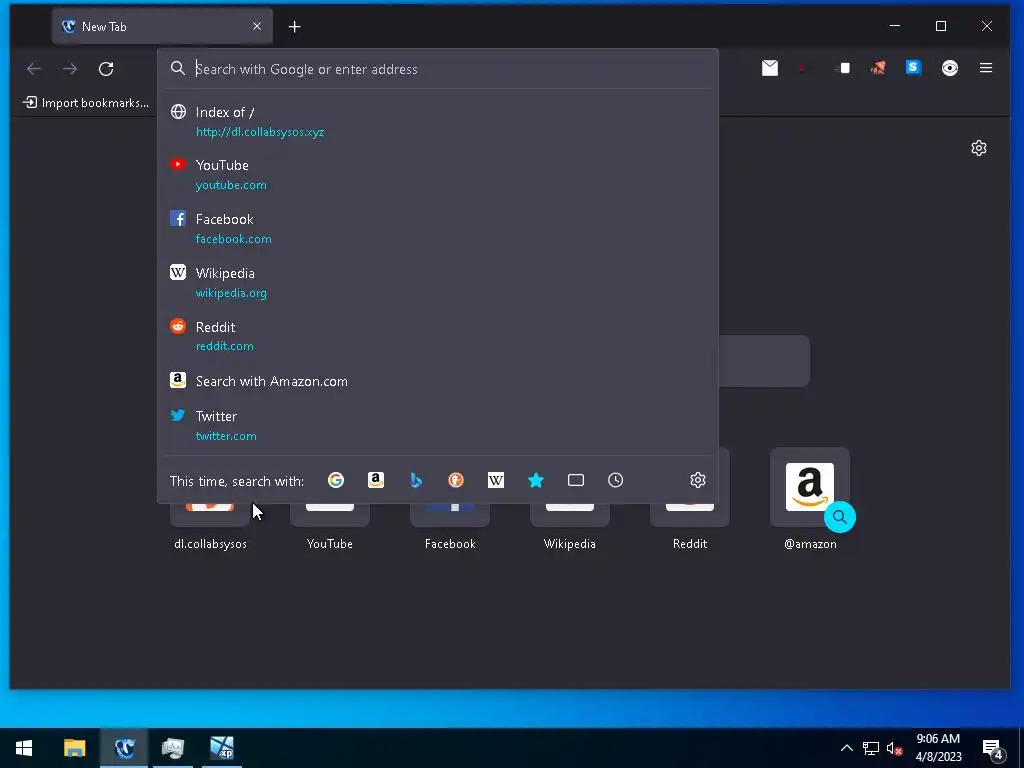Image resolution: width=1024 pixels, height=768 pixels.
Task: Click the XP-labeled app in the taskbar
Action: (x=221, y=748)
